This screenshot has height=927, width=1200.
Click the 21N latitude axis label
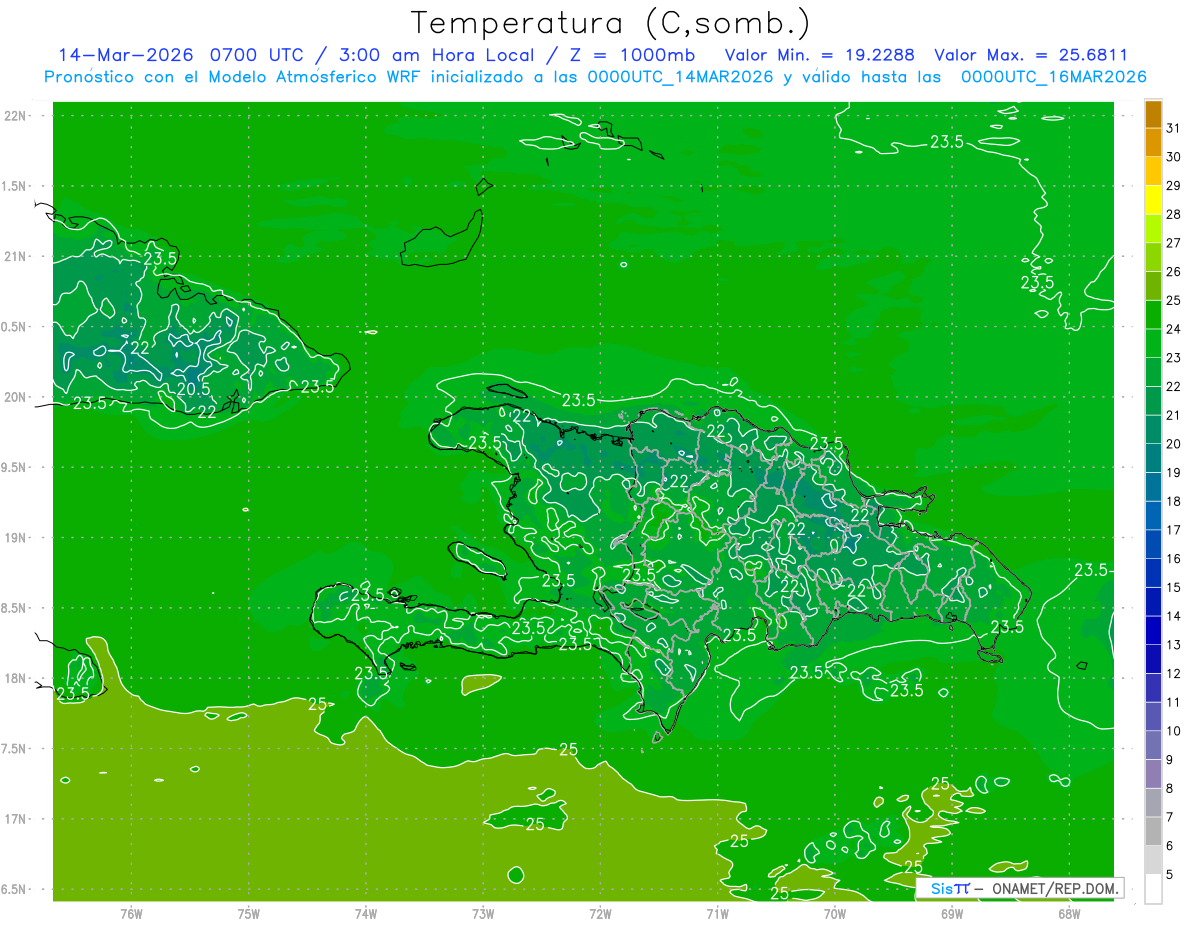pyautogui.click(x=14, y=257)
